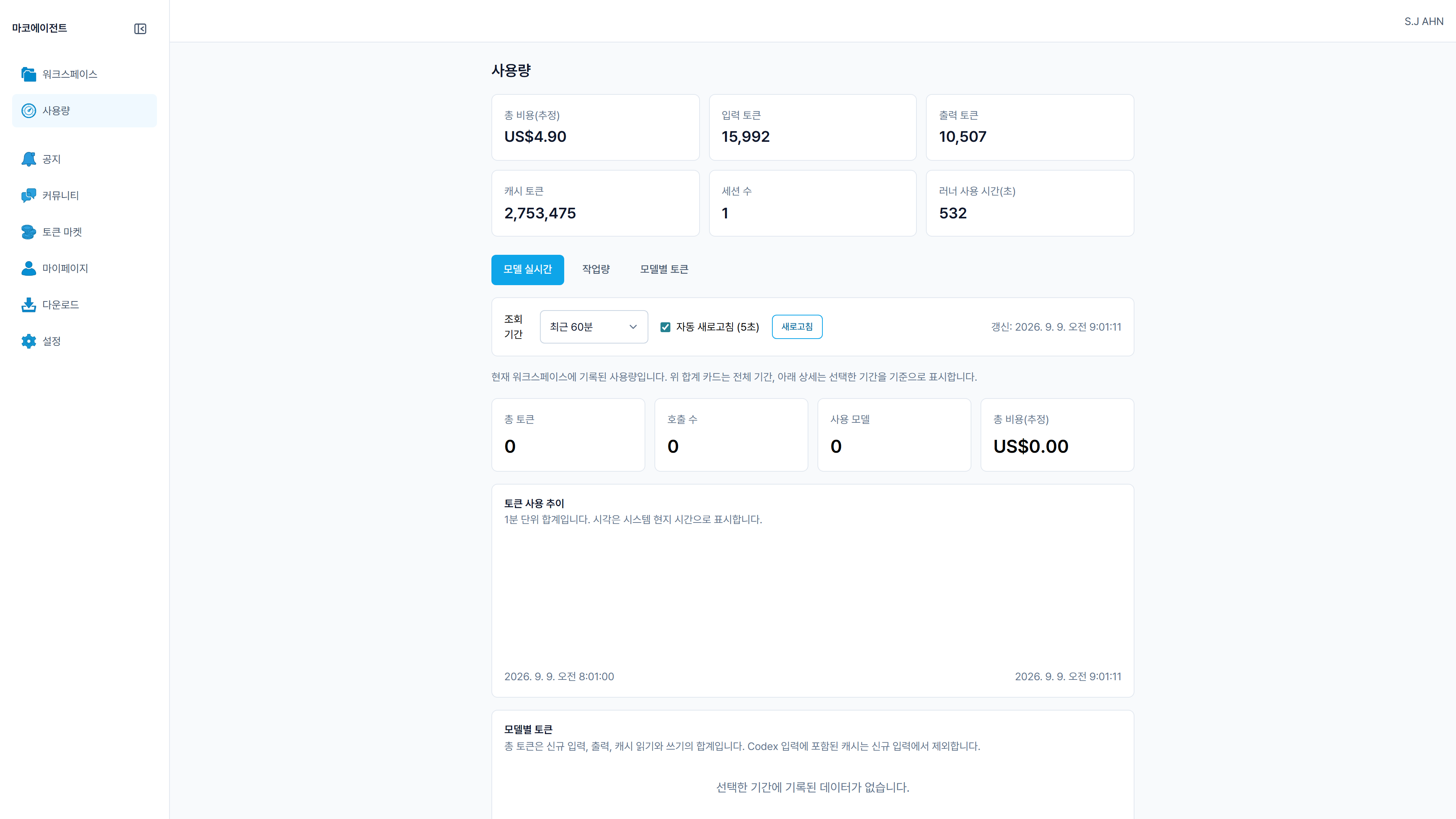Click the 모델별 토큰 section heading
This screenshot has width=1456, height=819.
528,729
